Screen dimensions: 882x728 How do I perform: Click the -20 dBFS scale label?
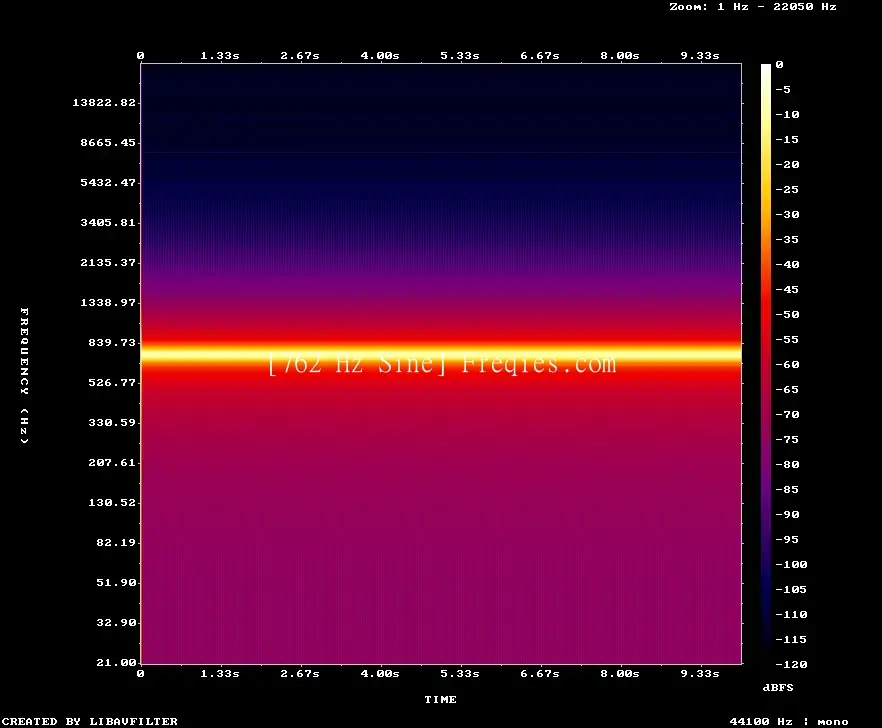tap(787, 164)
